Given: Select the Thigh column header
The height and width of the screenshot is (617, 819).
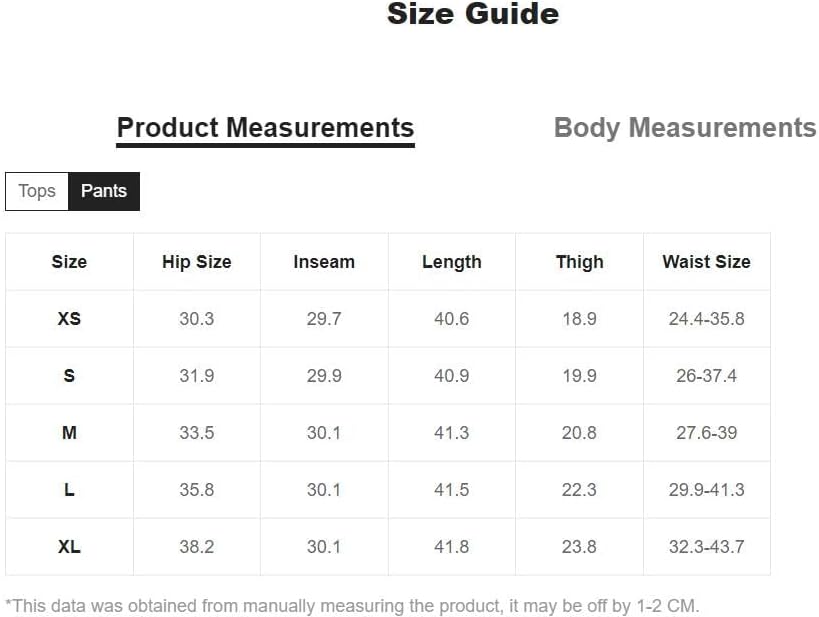Looking at the screenshot, I should point(579,262).
